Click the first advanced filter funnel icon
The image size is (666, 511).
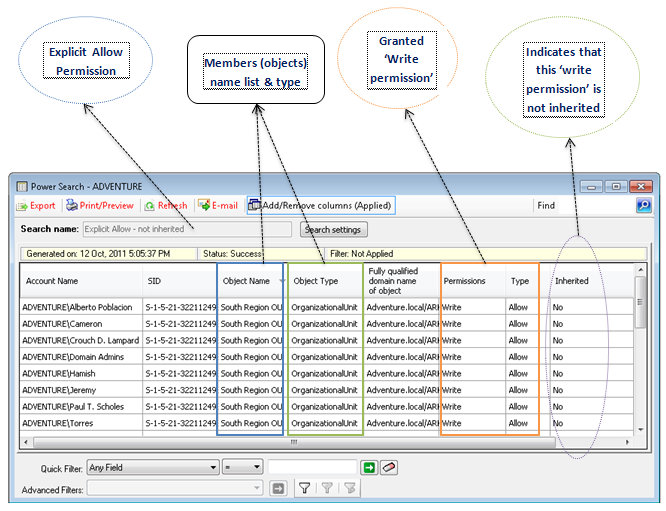304,488
